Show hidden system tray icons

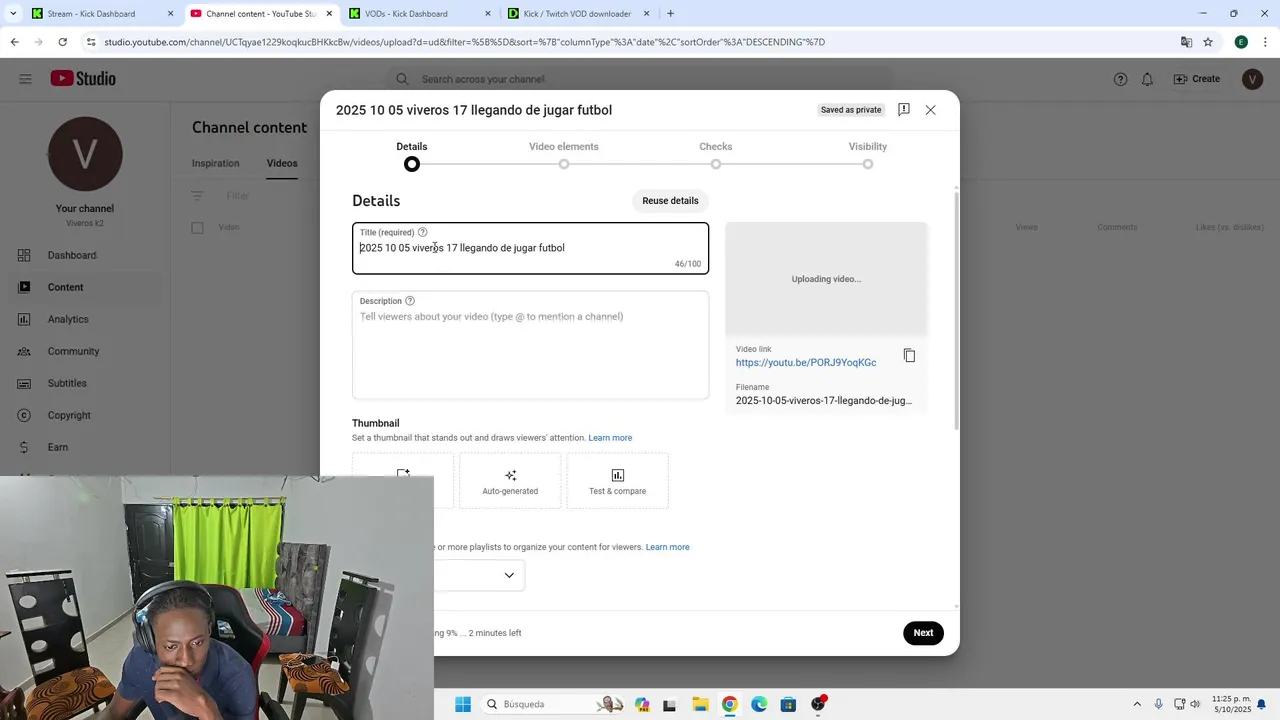coord(1136,704)
